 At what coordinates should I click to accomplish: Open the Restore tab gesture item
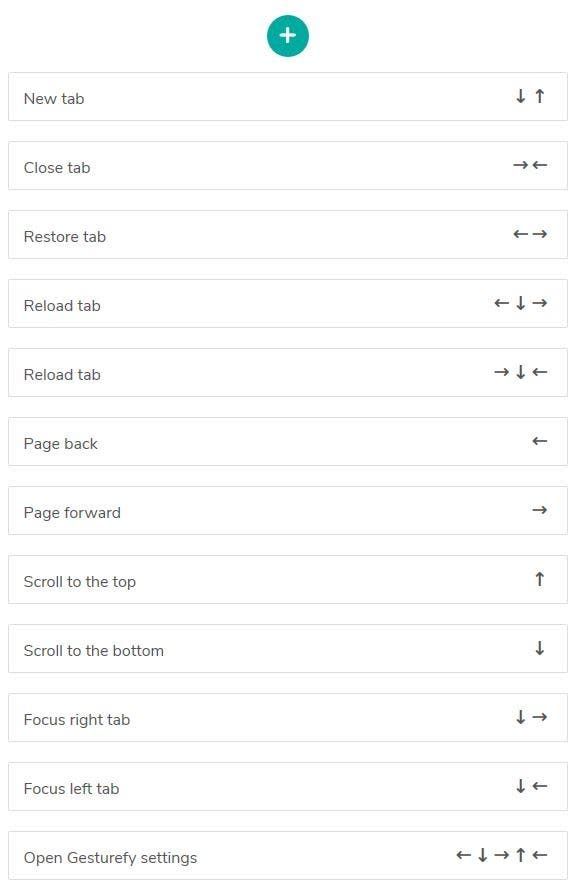click(288, 235)
